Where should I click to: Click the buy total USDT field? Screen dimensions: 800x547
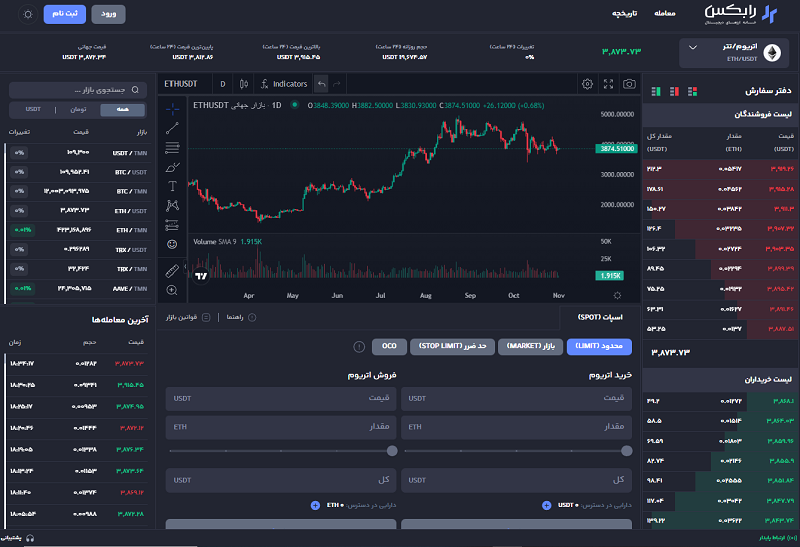[x=516, y=480]
